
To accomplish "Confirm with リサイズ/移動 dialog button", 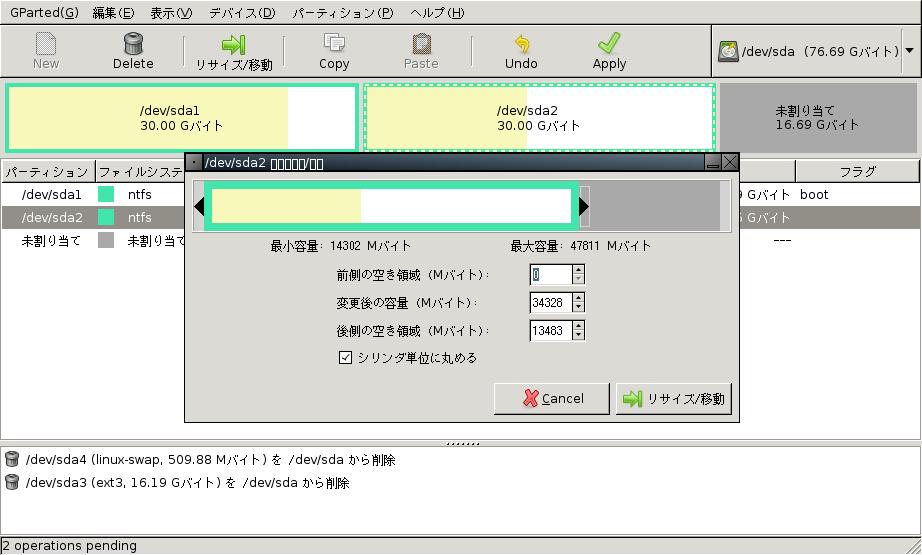I will click(674, 399).
